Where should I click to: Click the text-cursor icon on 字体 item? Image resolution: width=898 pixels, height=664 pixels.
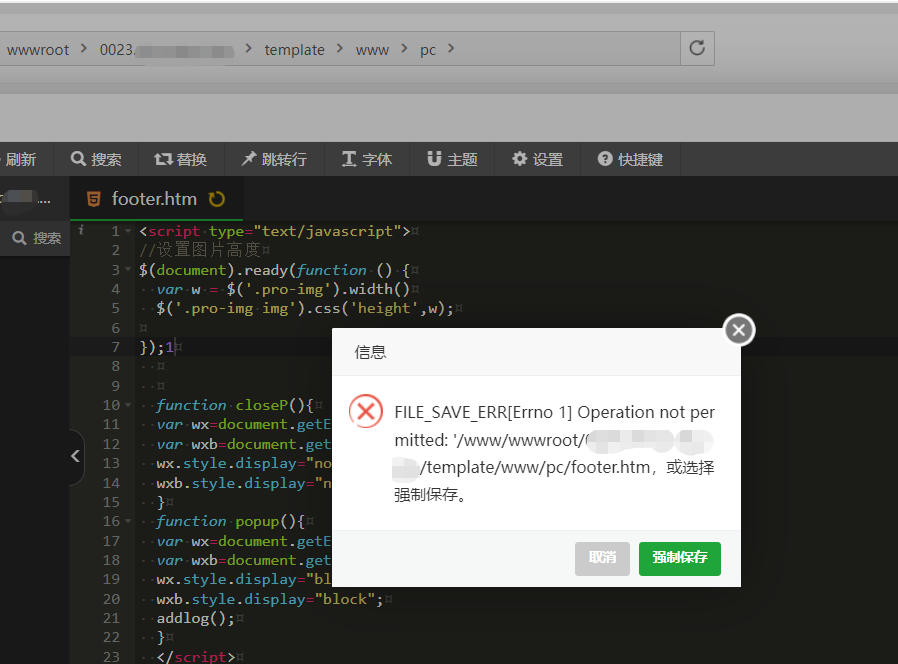coord(349,159)
